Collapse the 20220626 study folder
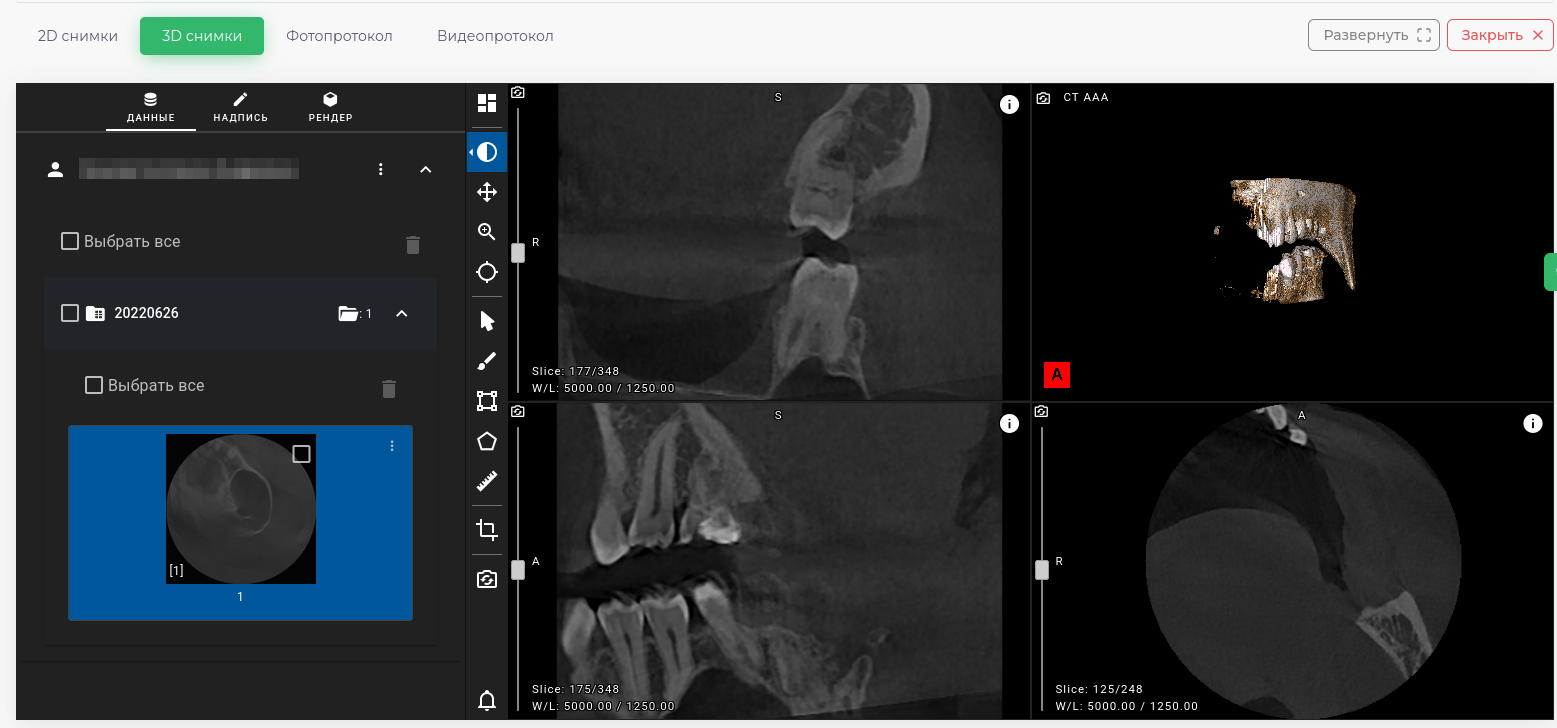Viewport: 1557px width, 728px height. point(402,314)
